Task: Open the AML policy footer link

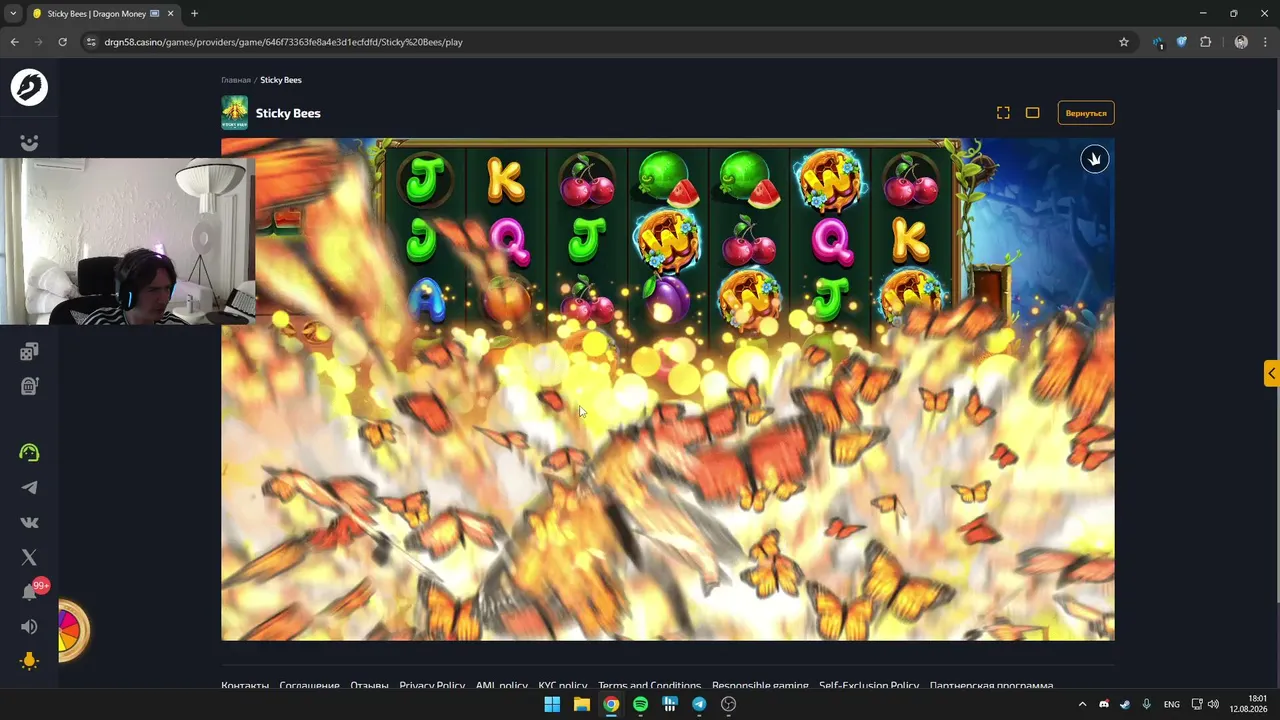Action: click(502, 685)
